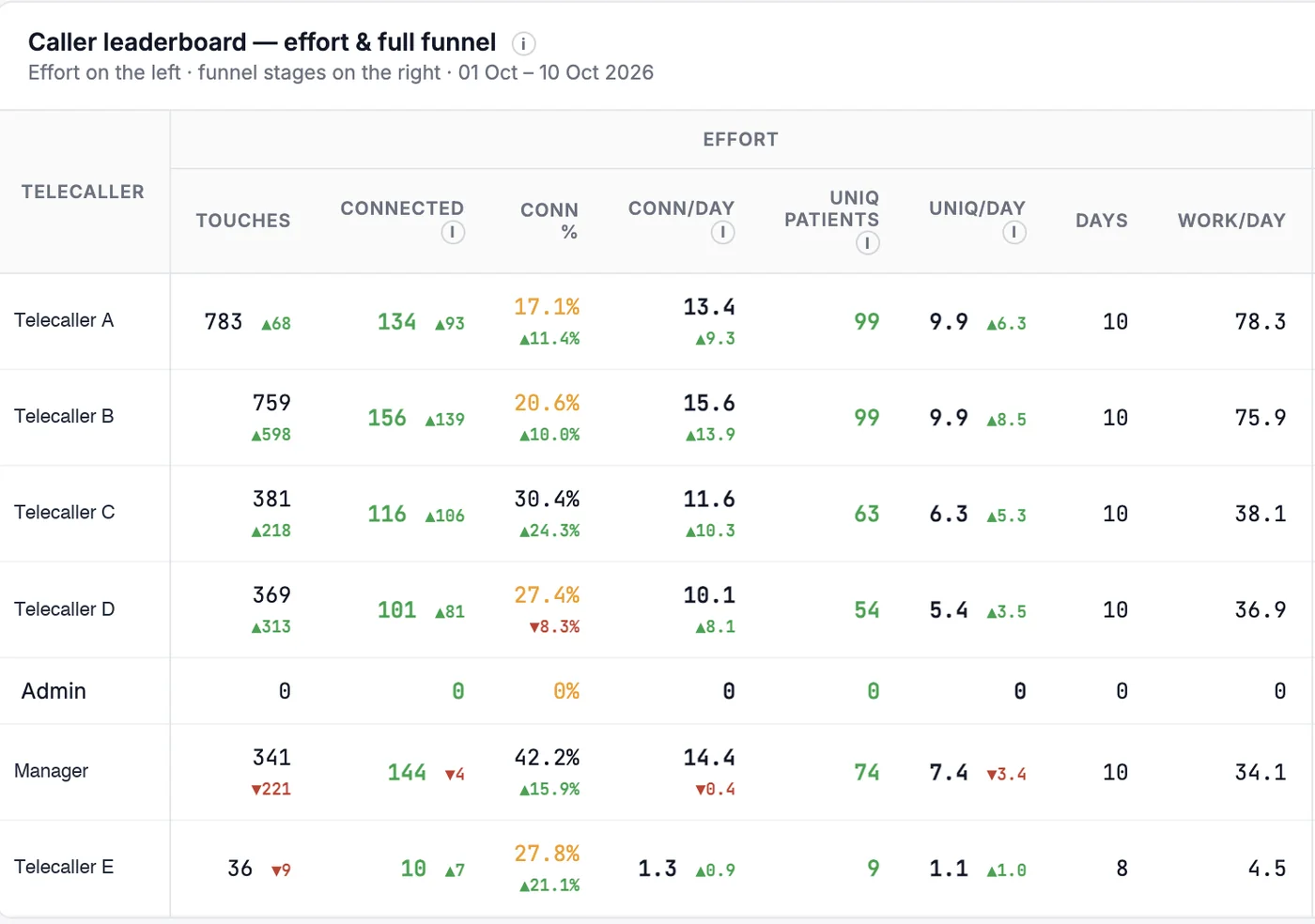
Task: Click Telecaller E's 27.8% connection rate
Action: click(547, 854)
